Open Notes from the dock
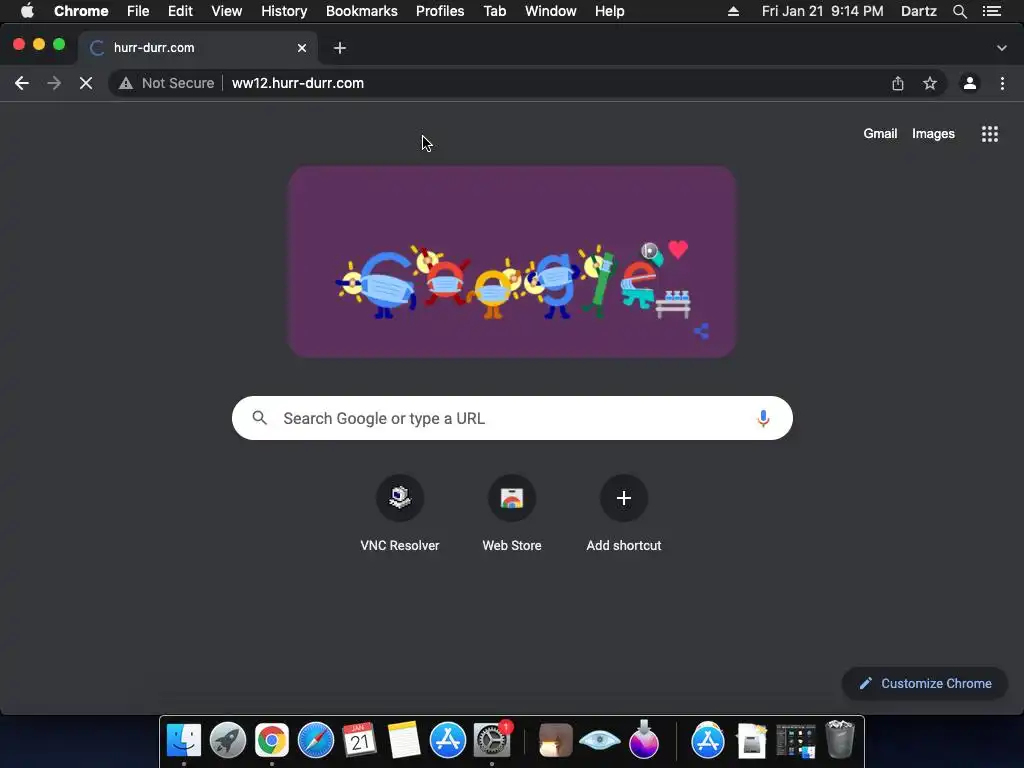 [404, 741]
